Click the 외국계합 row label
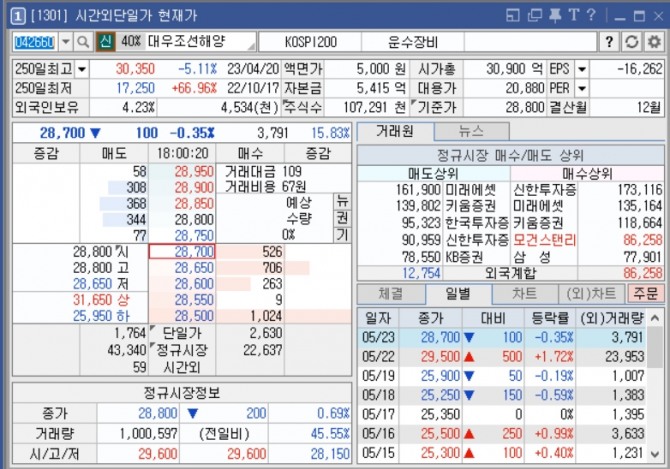This screenshot has width=670, height=469. click(510, 273)
